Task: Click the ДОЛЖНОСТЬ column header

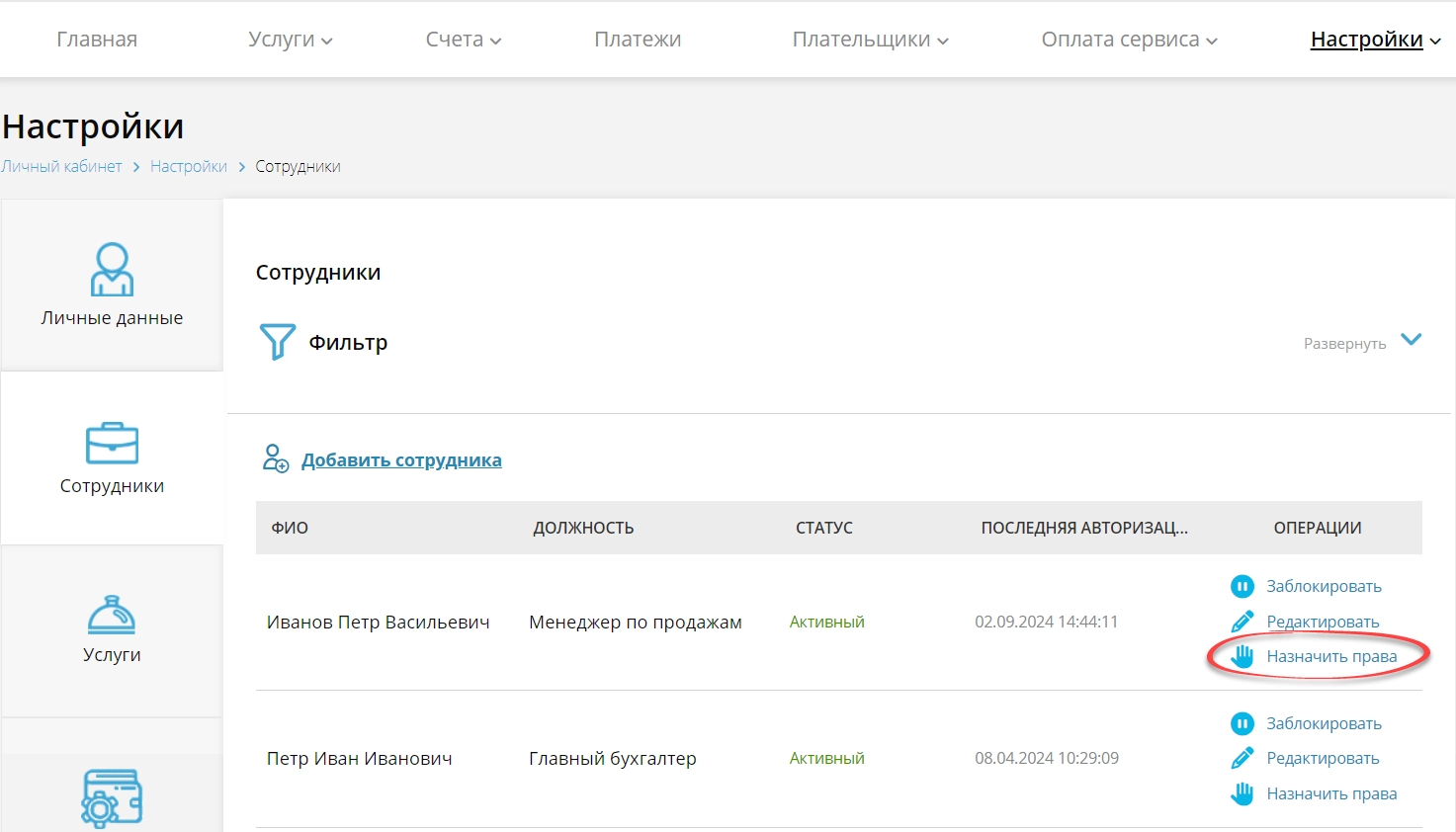Action: point(583,528)
